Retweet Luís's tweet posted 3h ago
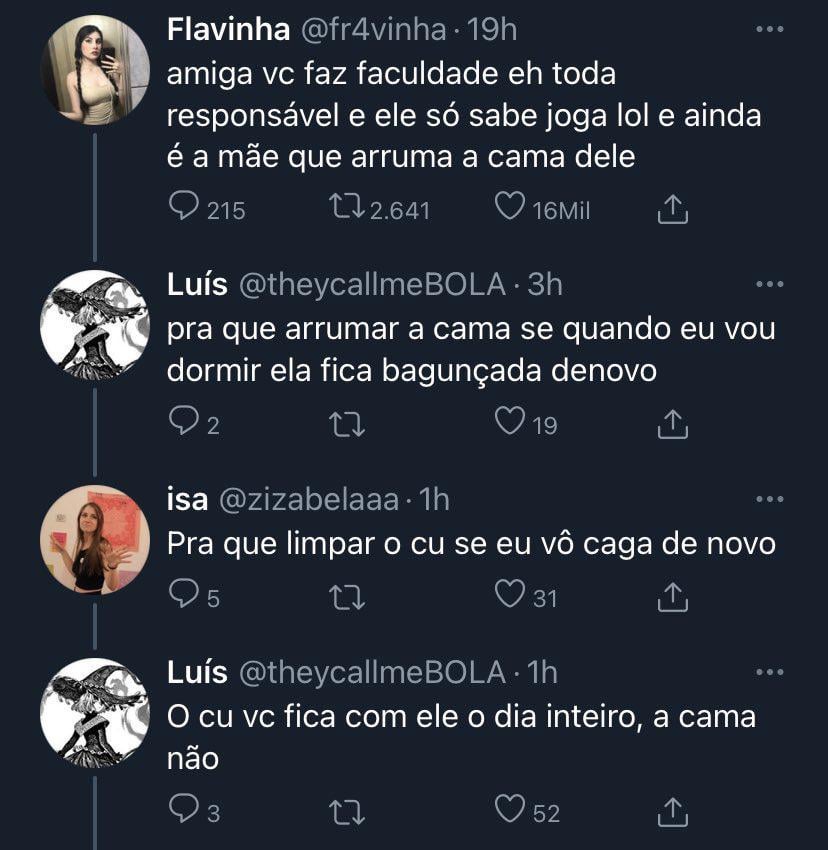828x850 pixels. (346, 425)
